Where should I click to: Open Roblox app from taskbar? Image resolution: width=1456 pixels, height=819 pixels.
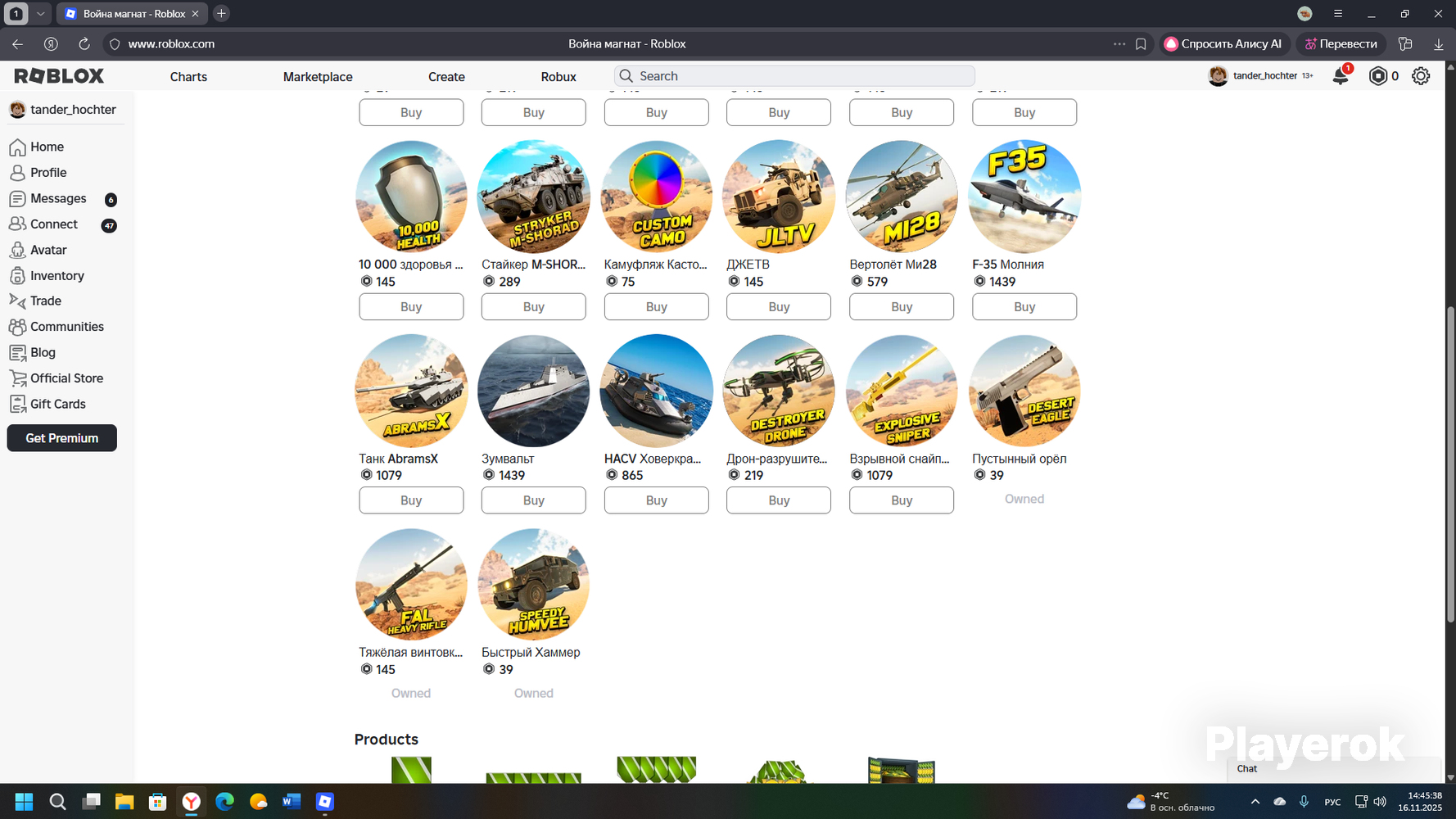pyautogui.click(x=325, y=802)
